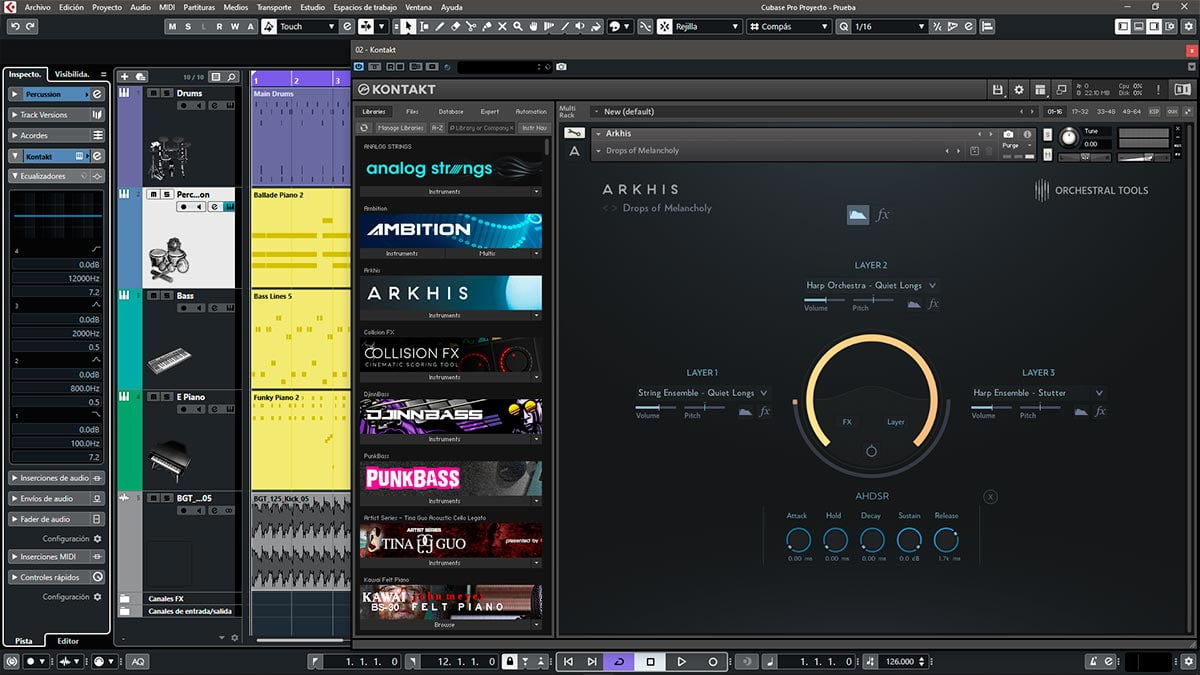
Task: Select the Mute X tool
Action: point(503,27)
